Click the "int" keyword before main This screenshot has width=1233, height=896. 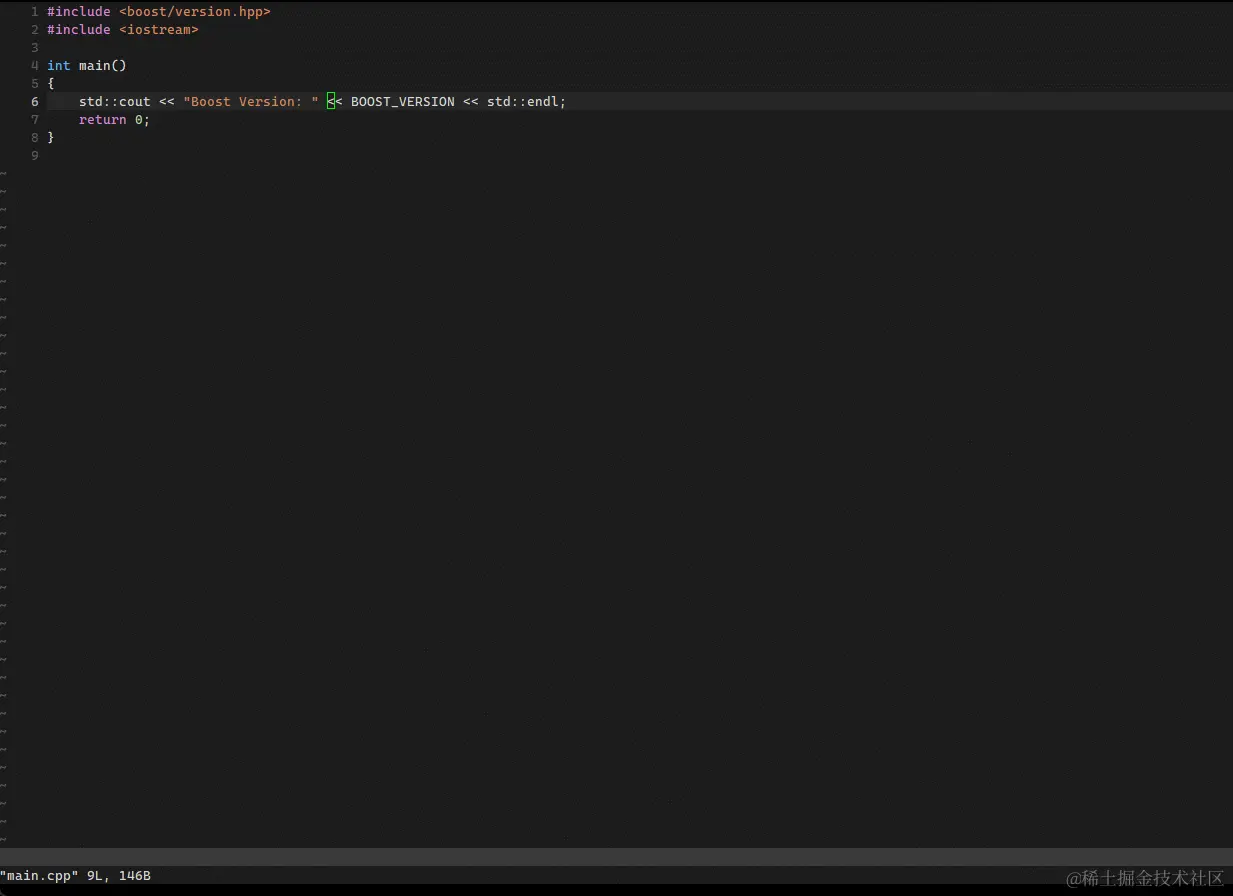(59, 65)
